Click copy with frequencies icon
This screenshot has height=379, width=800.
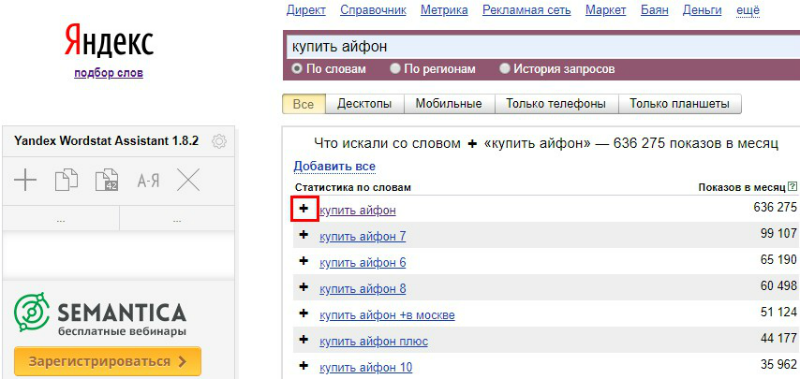107,181
